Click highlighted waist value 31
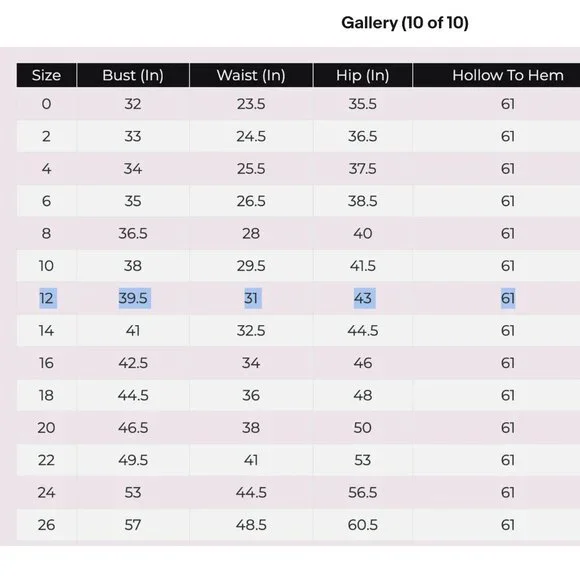 (x=253, y=298)
